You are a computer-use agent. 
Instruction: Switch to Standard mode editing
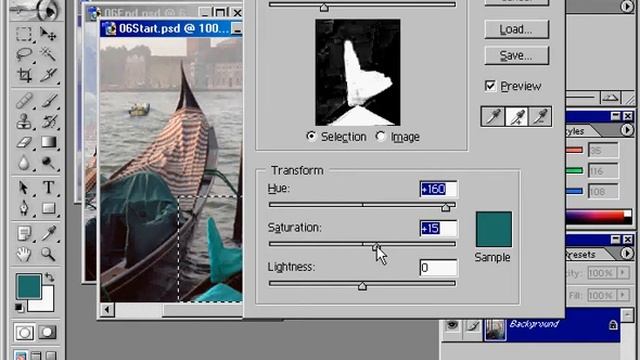[24, 332]
